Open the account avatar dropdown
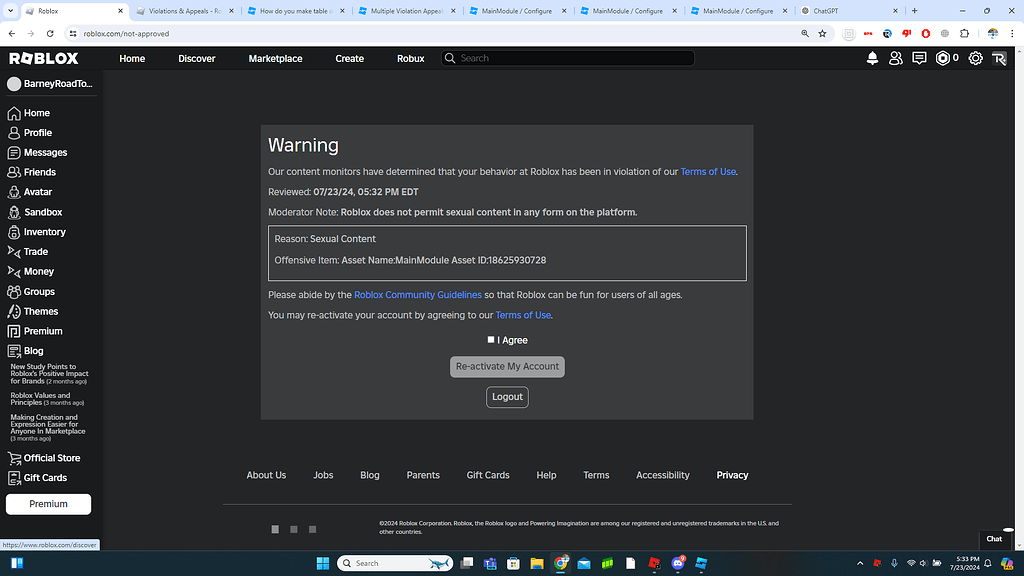Viewport: 1024px width, 576px height. tap(998, 58)
